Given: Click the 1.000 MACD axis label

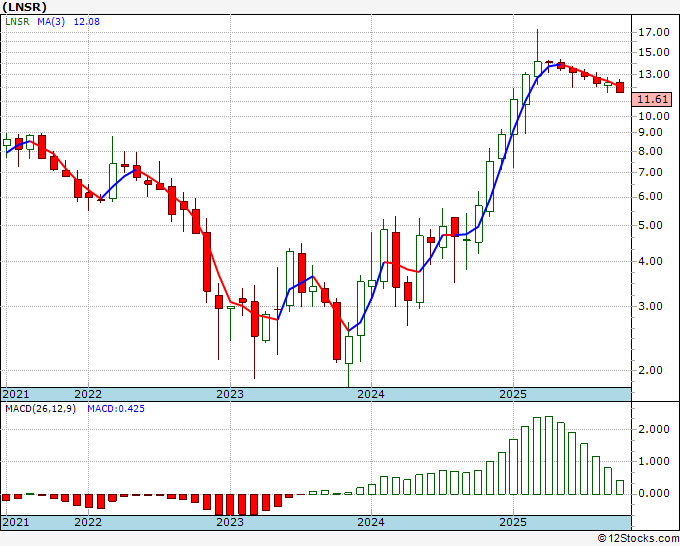Looking at the screenshot, I should (654, 461).
